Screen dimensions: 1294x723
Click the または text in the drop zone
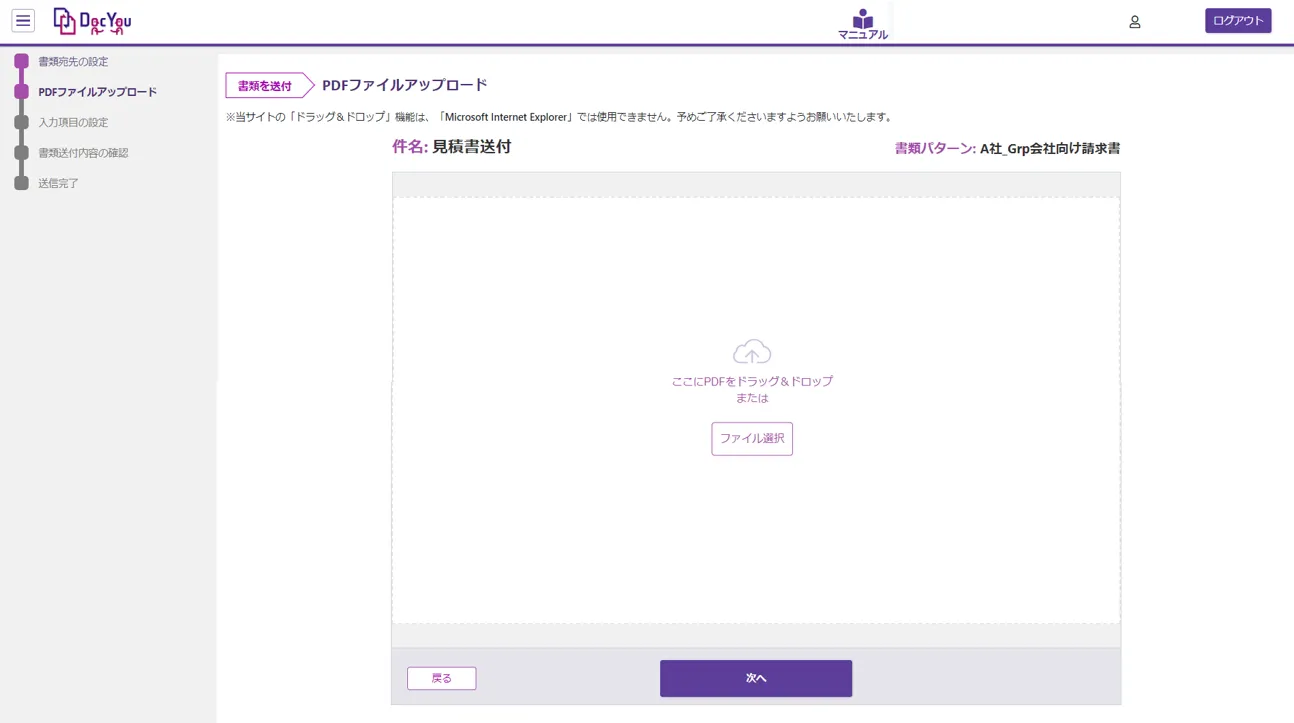752,398
